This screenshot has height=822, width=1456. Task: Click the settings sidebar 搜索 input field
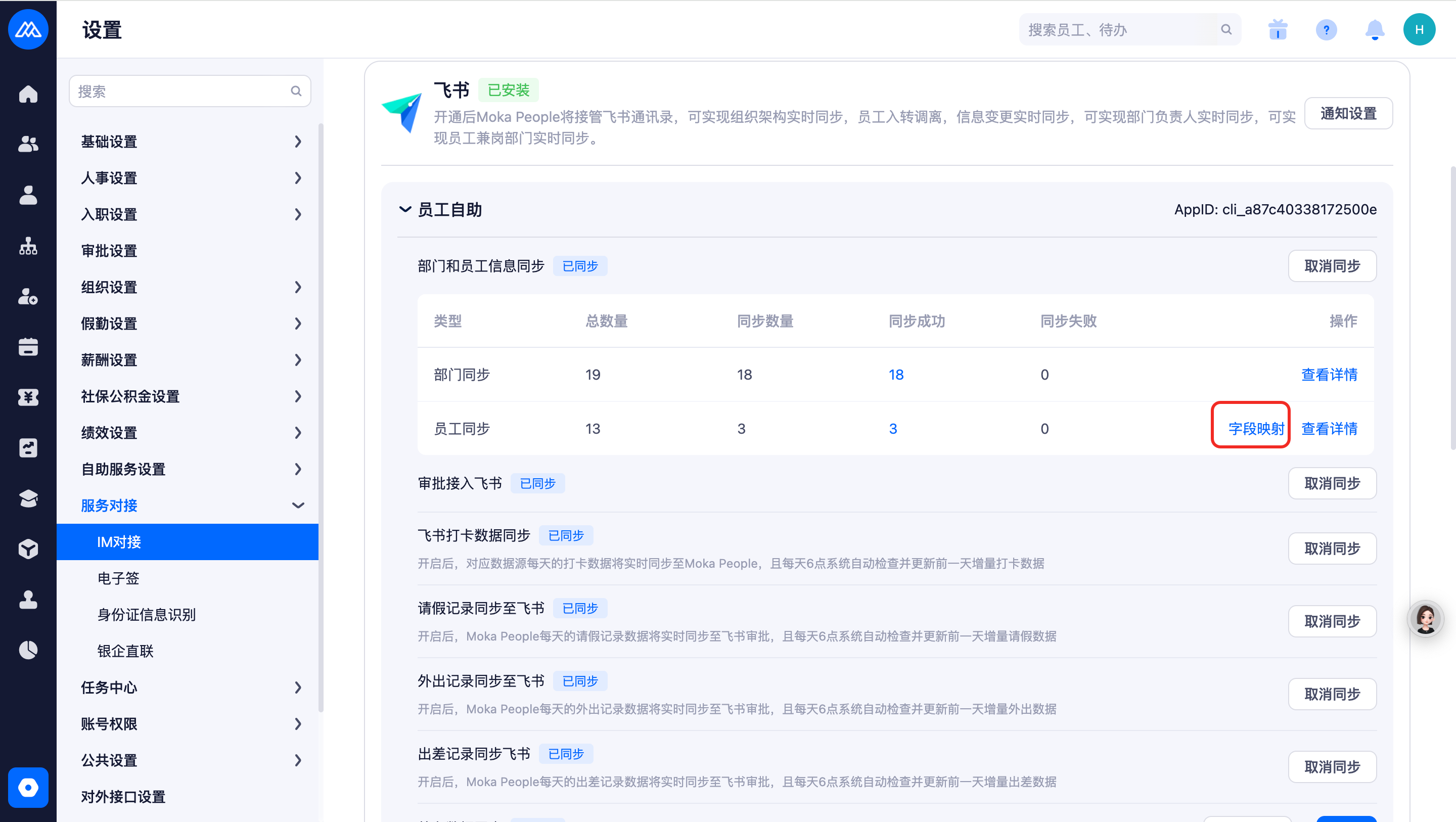(181, 91)
